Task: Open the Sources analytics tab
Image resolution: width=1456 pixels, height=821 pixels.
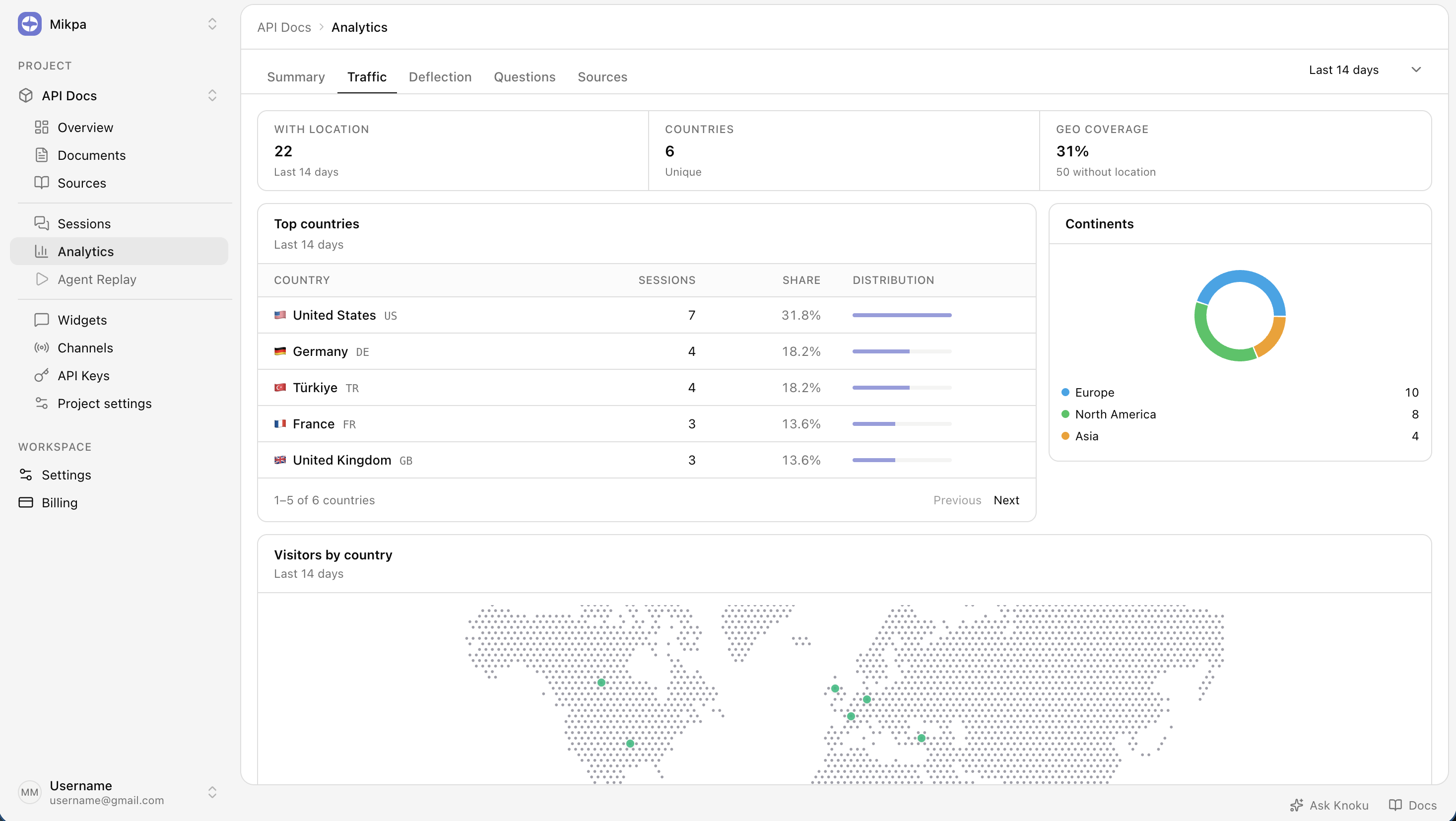Action: pos(602,77)
